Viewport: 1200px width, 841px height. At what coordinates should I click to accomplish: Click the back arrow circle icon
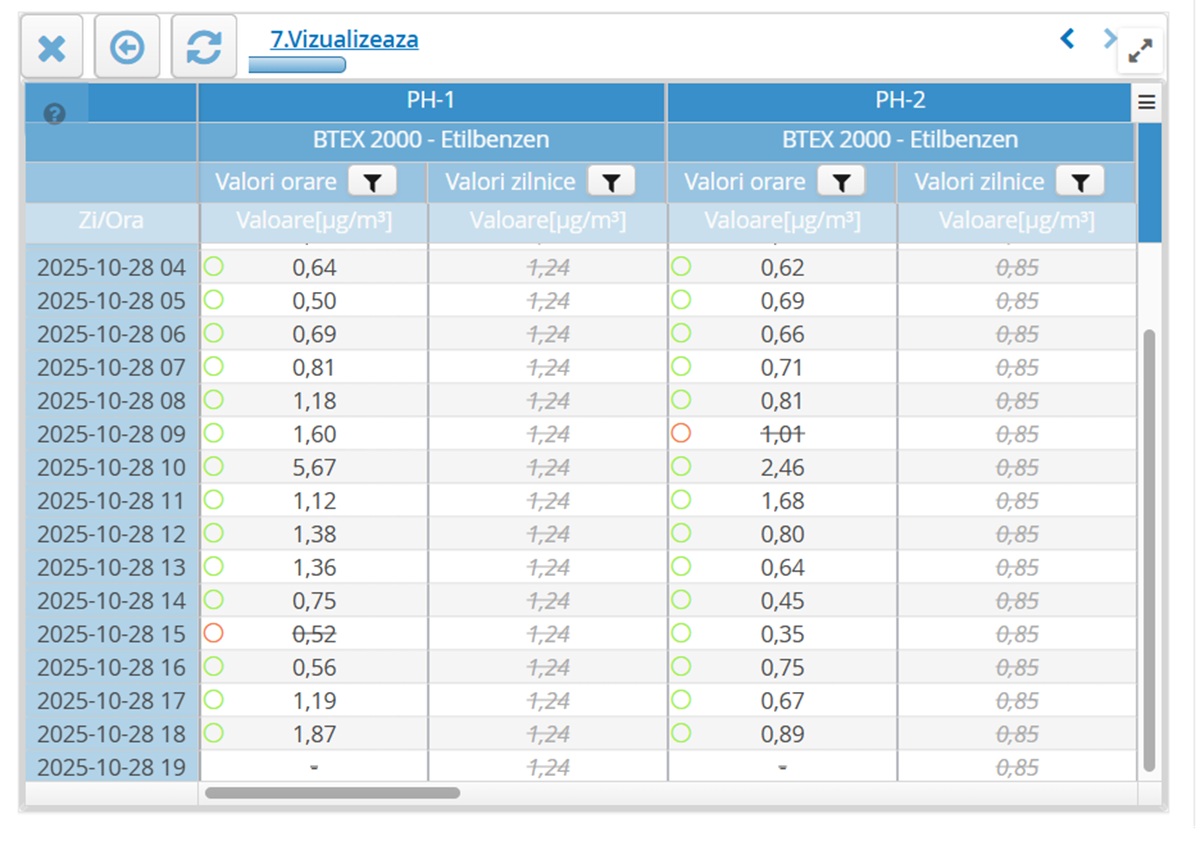click(x=127, y=47)
